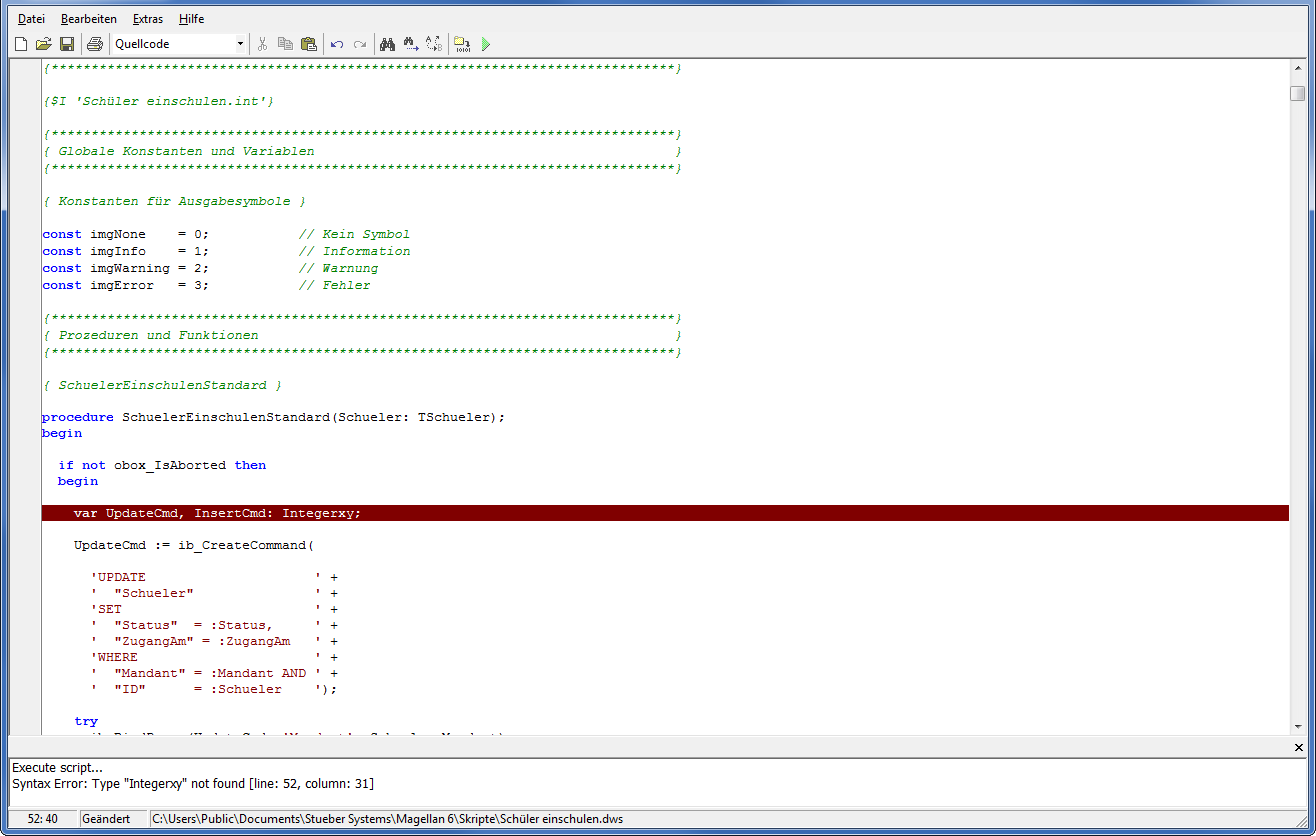This screenshot has height=836, width=1316.
Task: Create a new script file
Action: click(21, 44)
